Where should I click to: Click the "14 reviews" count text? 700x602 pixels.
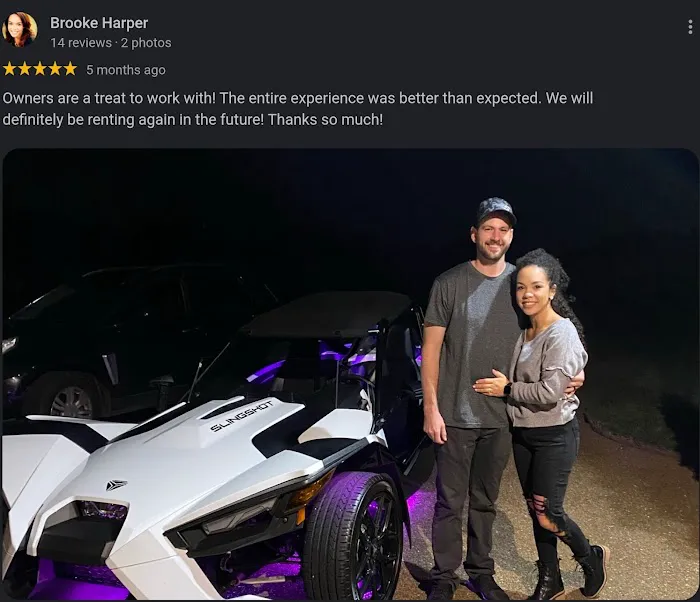coord(81,43)
